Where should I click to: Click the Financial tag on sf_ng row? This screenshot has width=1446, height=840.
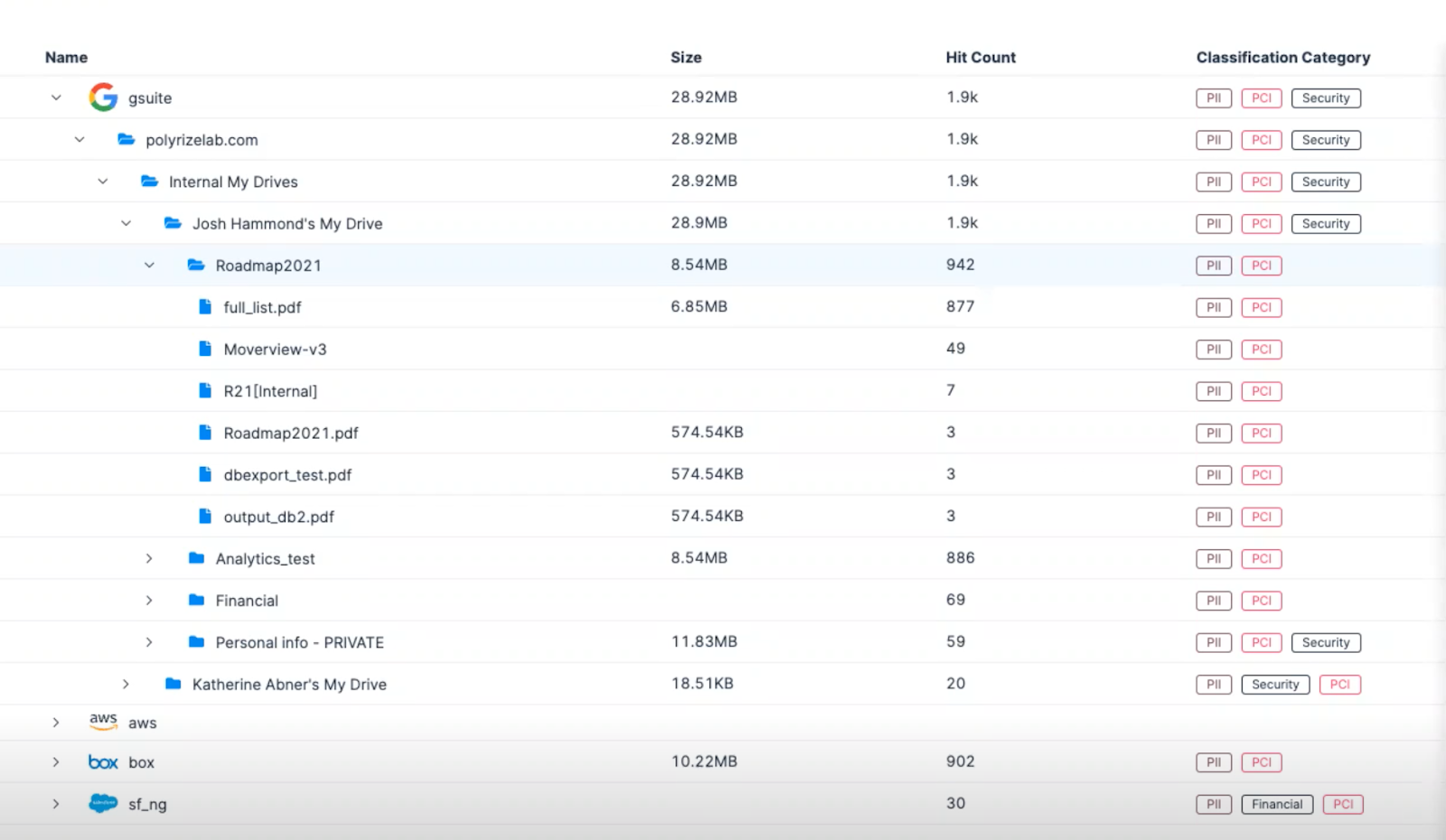pyautogui.click(x=1276, y=805)
